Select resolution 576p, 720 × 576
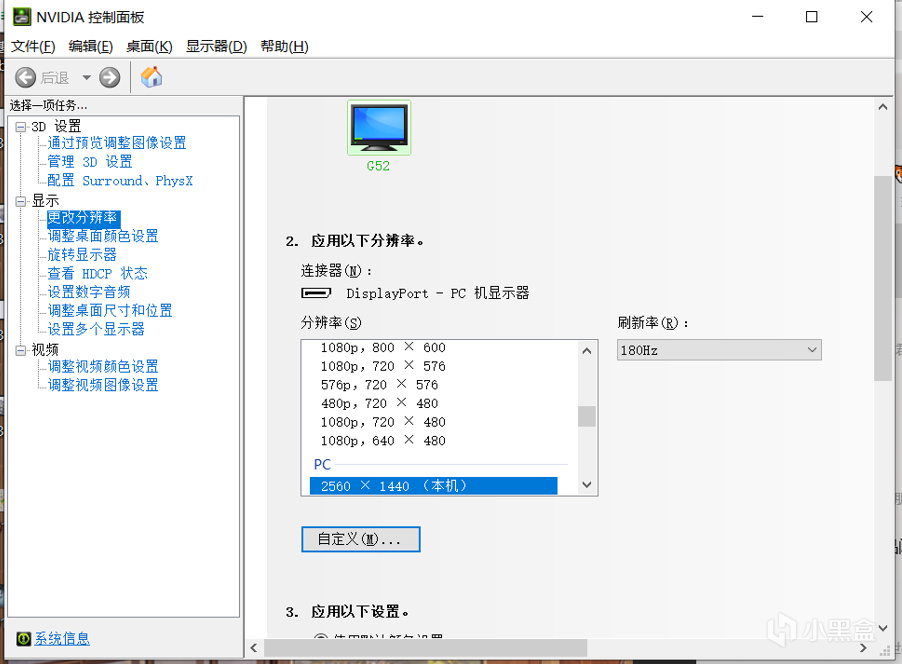Screen dimensions: 902x664 click(380, 384)
